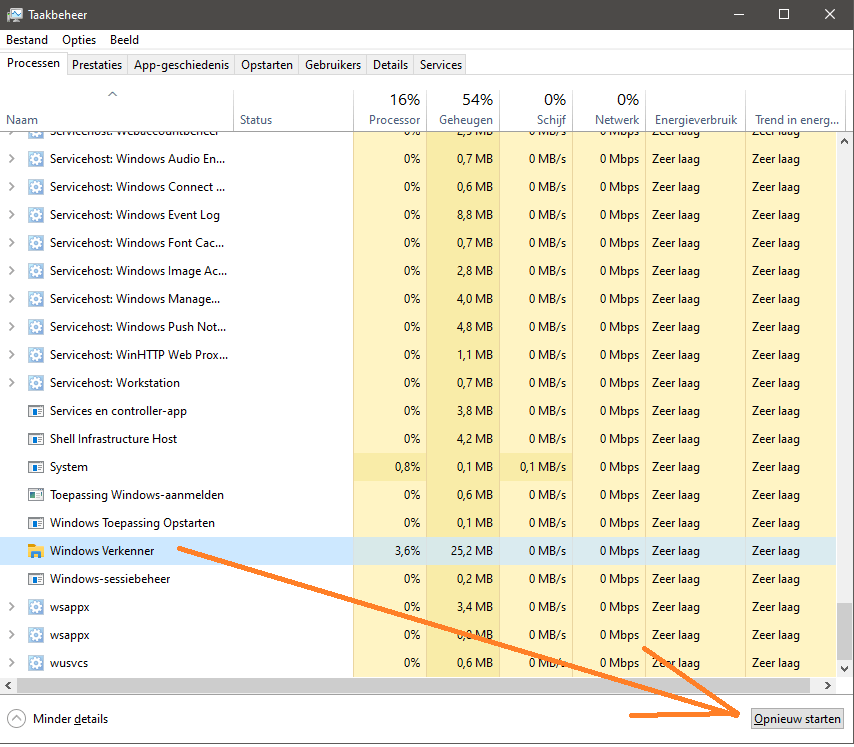Select the Windows-sessiebeheer process name

pos(110,579)
